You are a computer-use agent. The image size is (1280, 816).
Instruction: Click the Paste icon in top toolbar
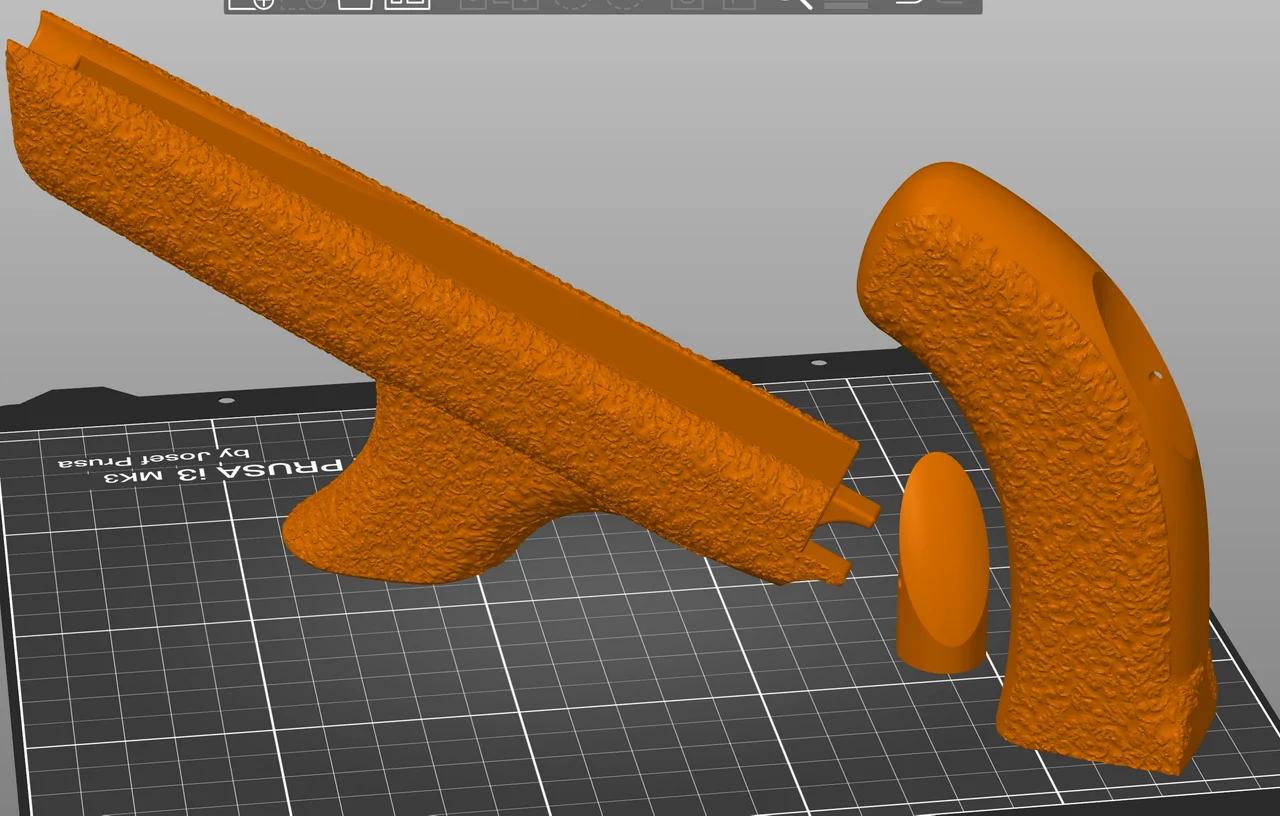[x=523, y=3]
